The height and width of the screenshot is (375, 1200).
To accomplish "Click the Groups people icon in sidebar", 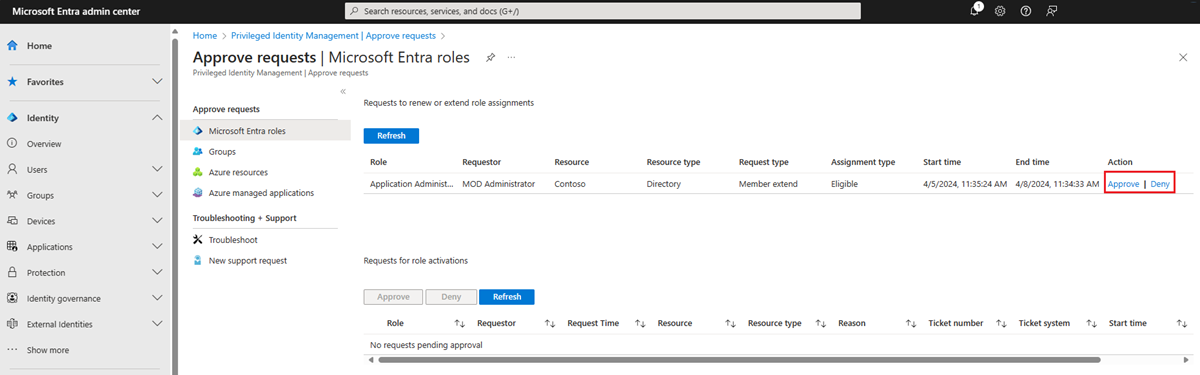I will coord(13,195).
